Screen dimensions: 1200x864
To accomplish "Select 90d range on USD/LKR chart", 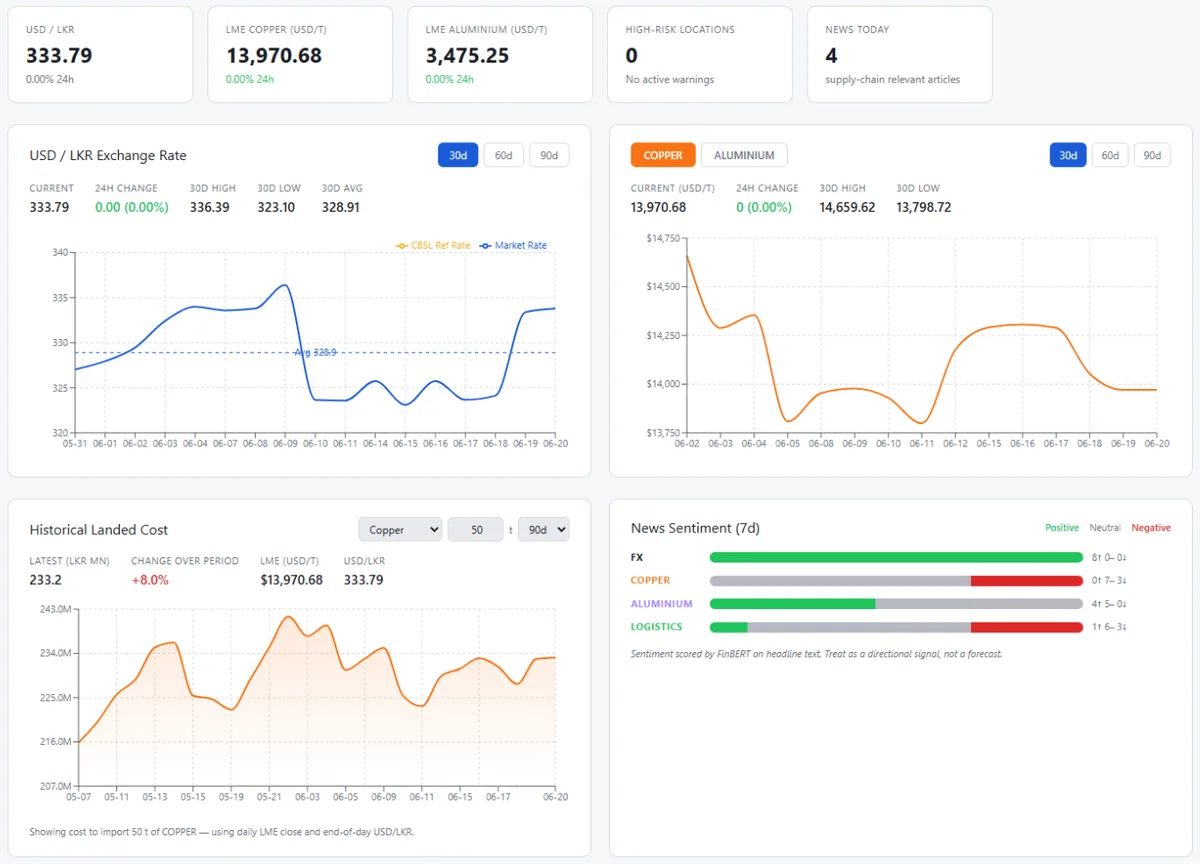I will click(549, 155).
